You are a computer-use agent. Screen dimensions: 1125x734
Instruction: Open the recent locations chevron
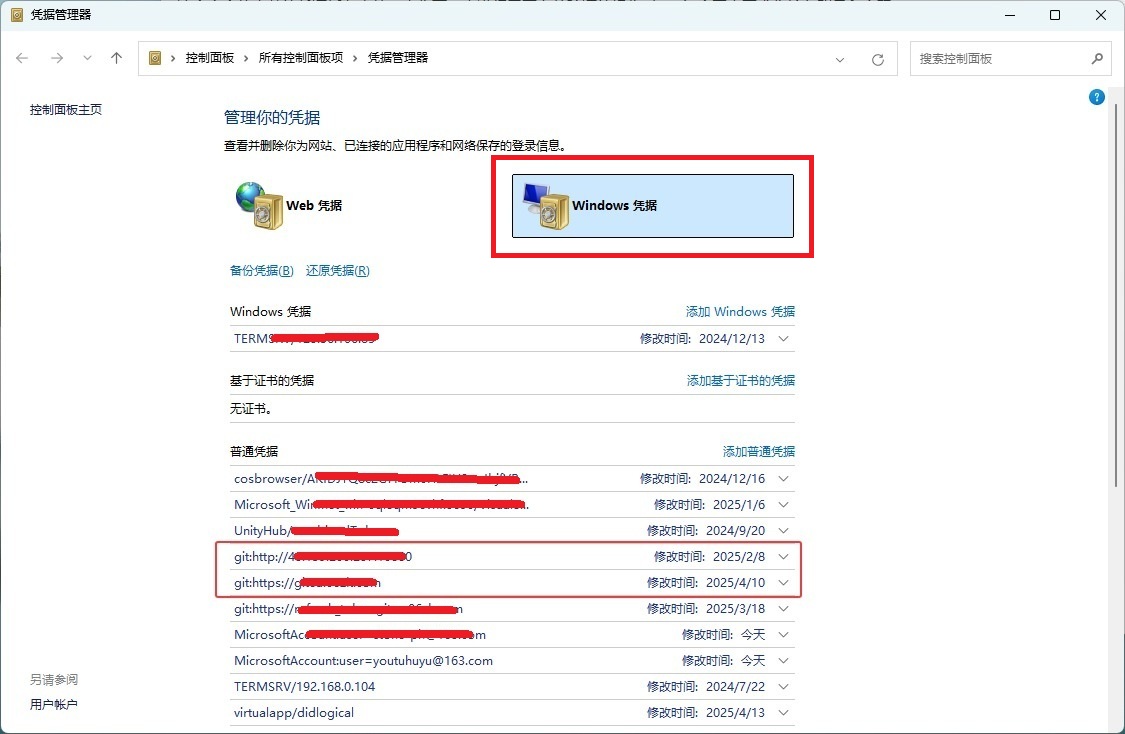tap(87, 58)
